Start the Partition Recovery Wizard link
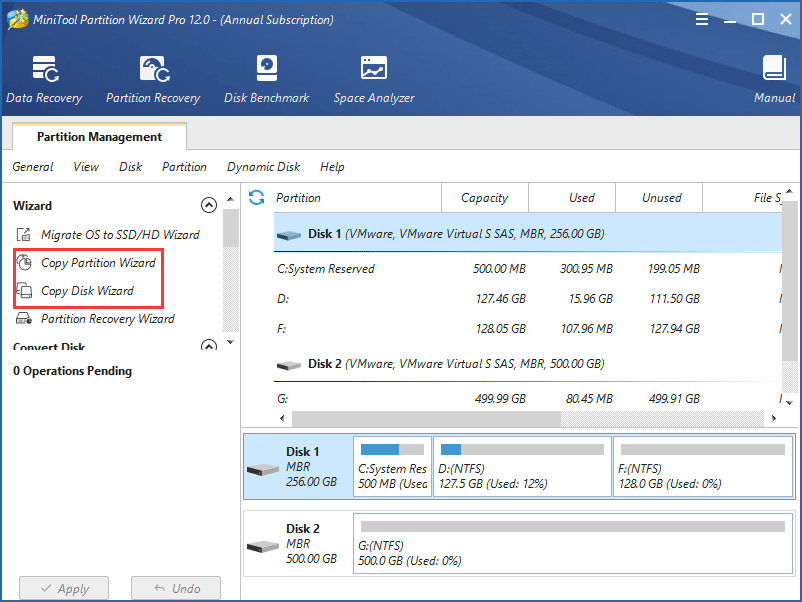Screen dimensions: 802x602 tap(107, 319)
